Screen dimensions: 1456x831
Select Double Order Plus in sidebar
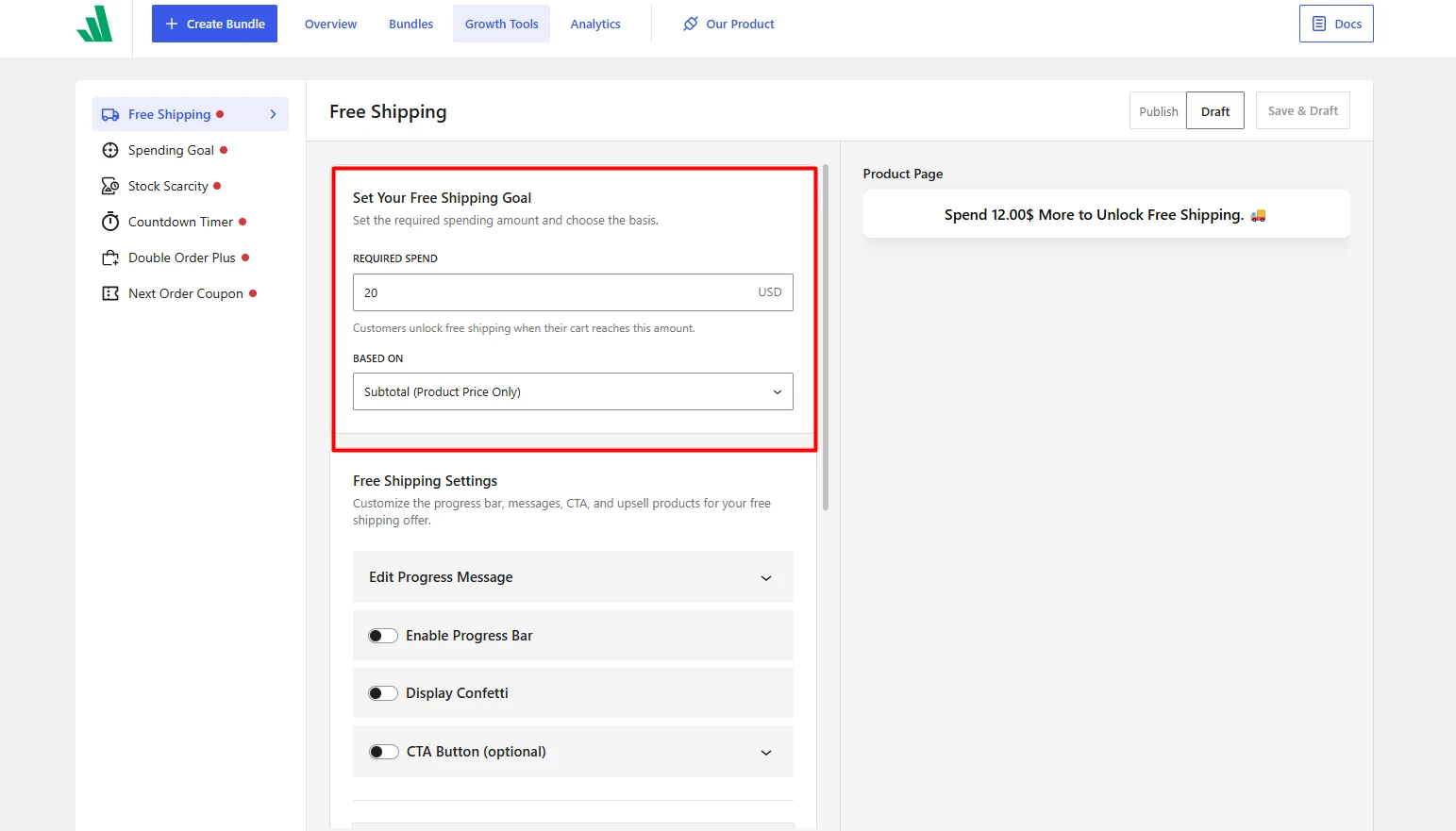click(191, 258)
